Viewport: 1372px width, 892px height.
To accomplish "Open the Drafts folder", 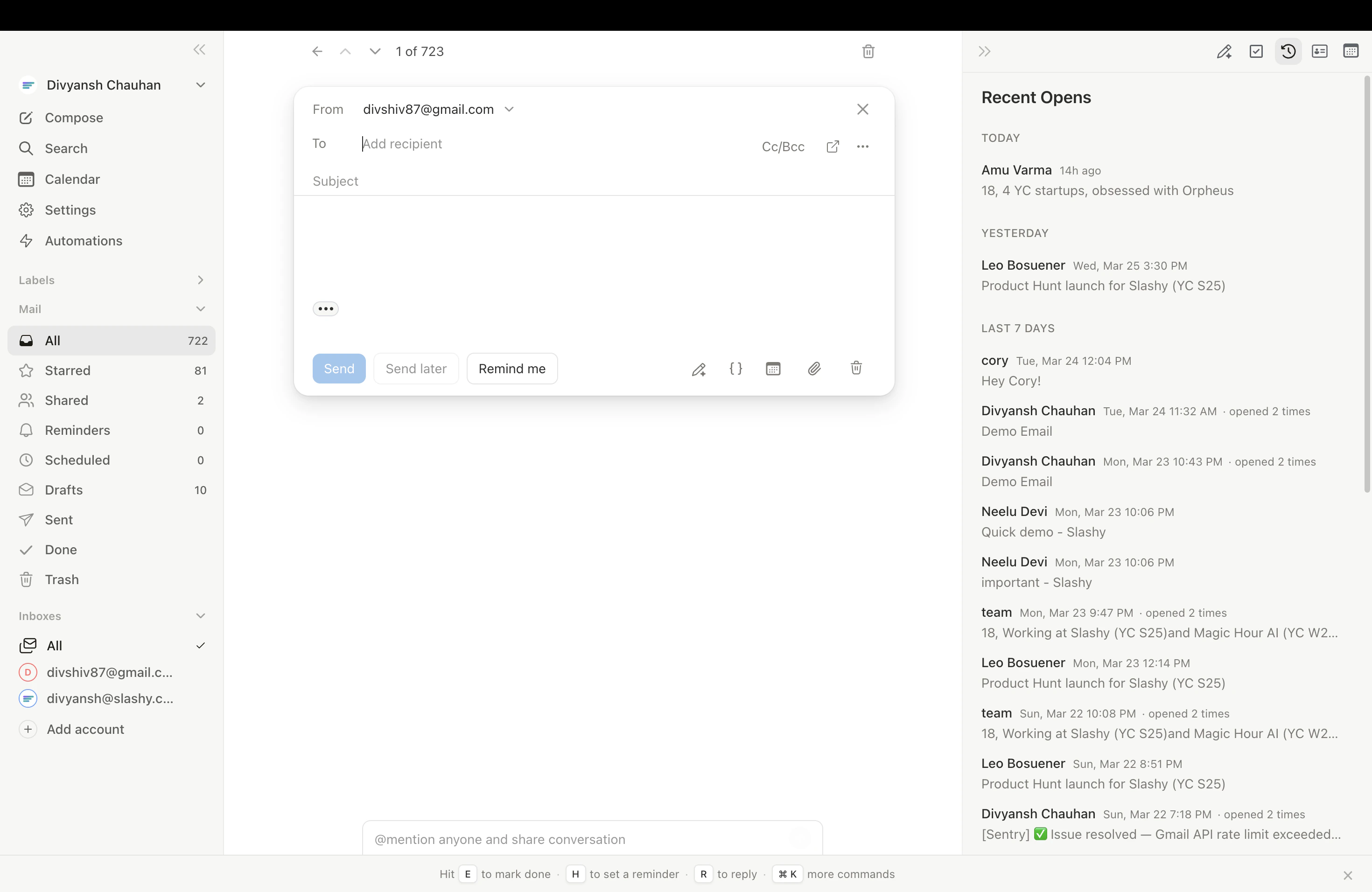I will (x=64, y=490).
